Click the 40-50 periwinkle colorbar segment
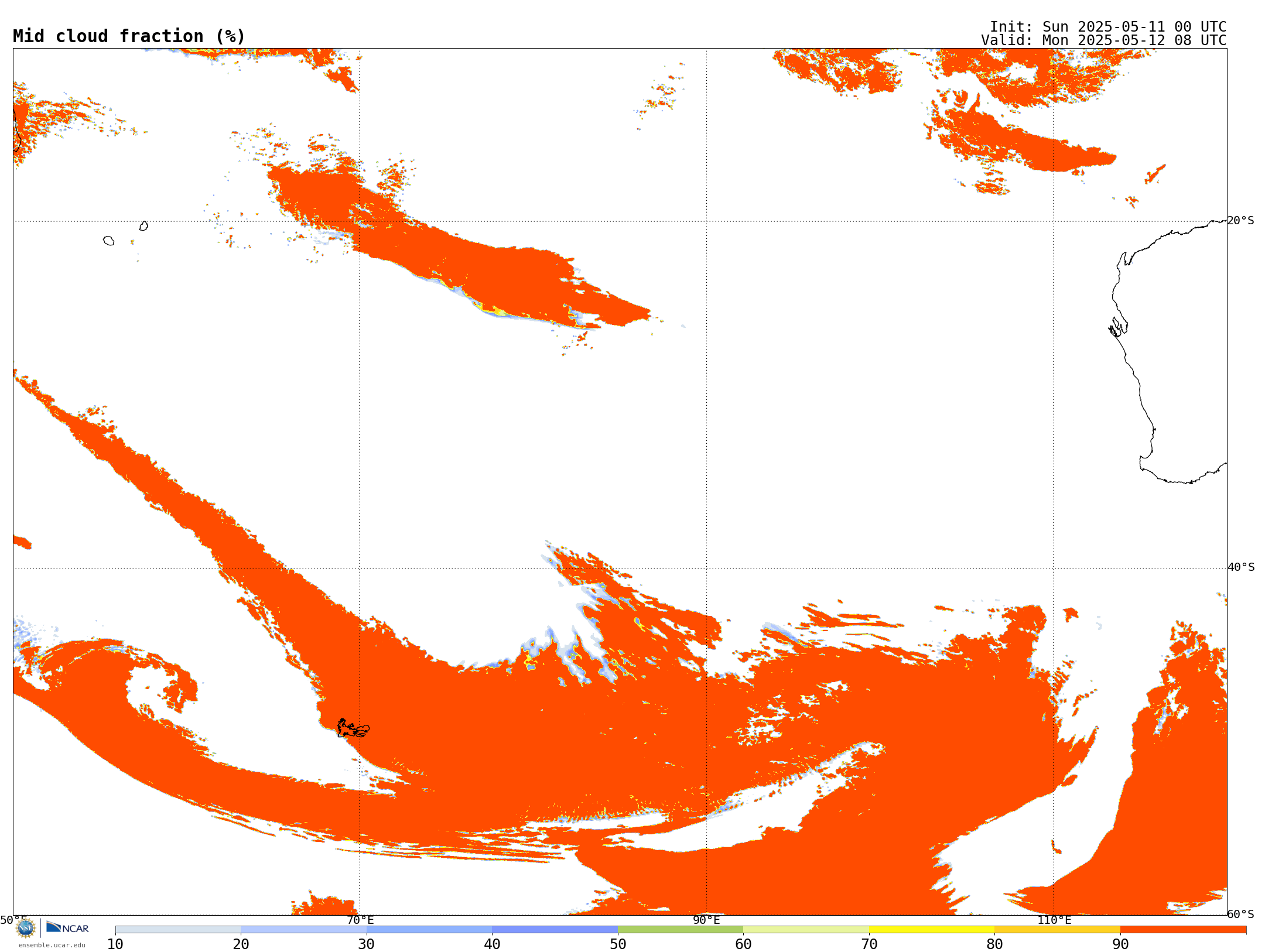The width and height of the screenshot is (1265, 952). (x=555, y=930)
